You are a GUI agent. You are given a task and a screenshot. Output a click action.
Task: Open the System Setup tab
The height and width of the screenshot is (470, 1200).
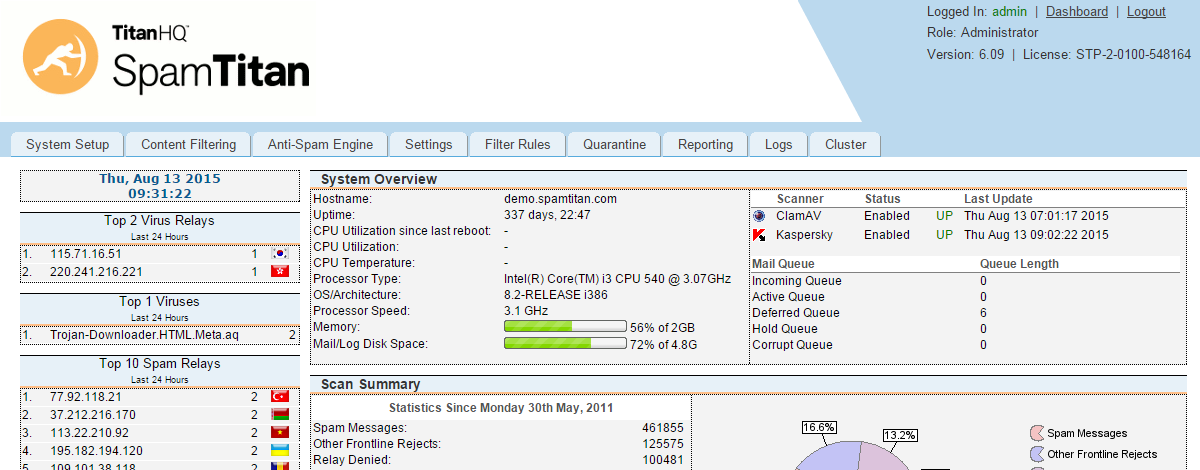(x=67, y=145)
